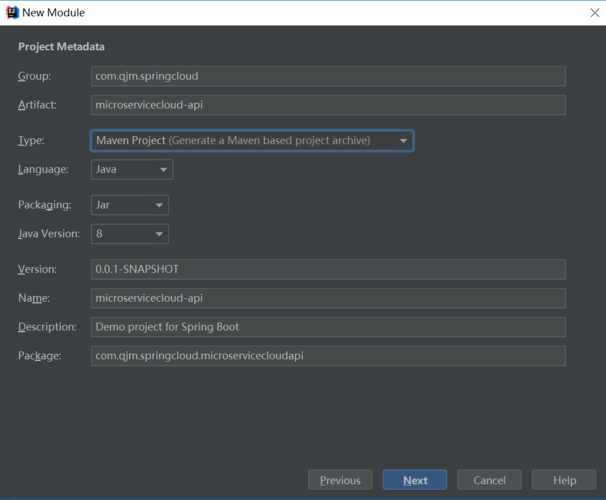Click the Group field with com.qjm.springcloud
Image resolution: width=606 pixels, height=500 pixels.
327,76
